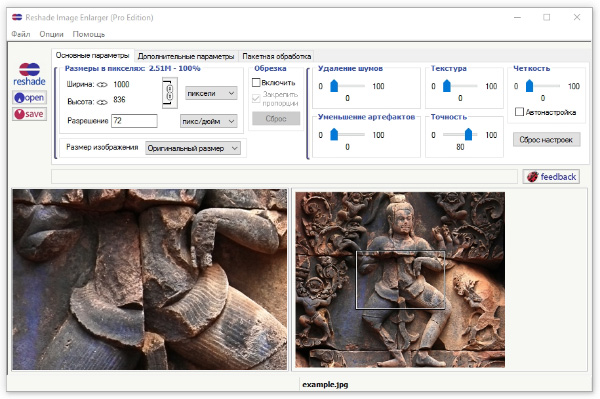Click the Сброс crop button
Screen dimensions: 600x399
[x=276, y=119]
